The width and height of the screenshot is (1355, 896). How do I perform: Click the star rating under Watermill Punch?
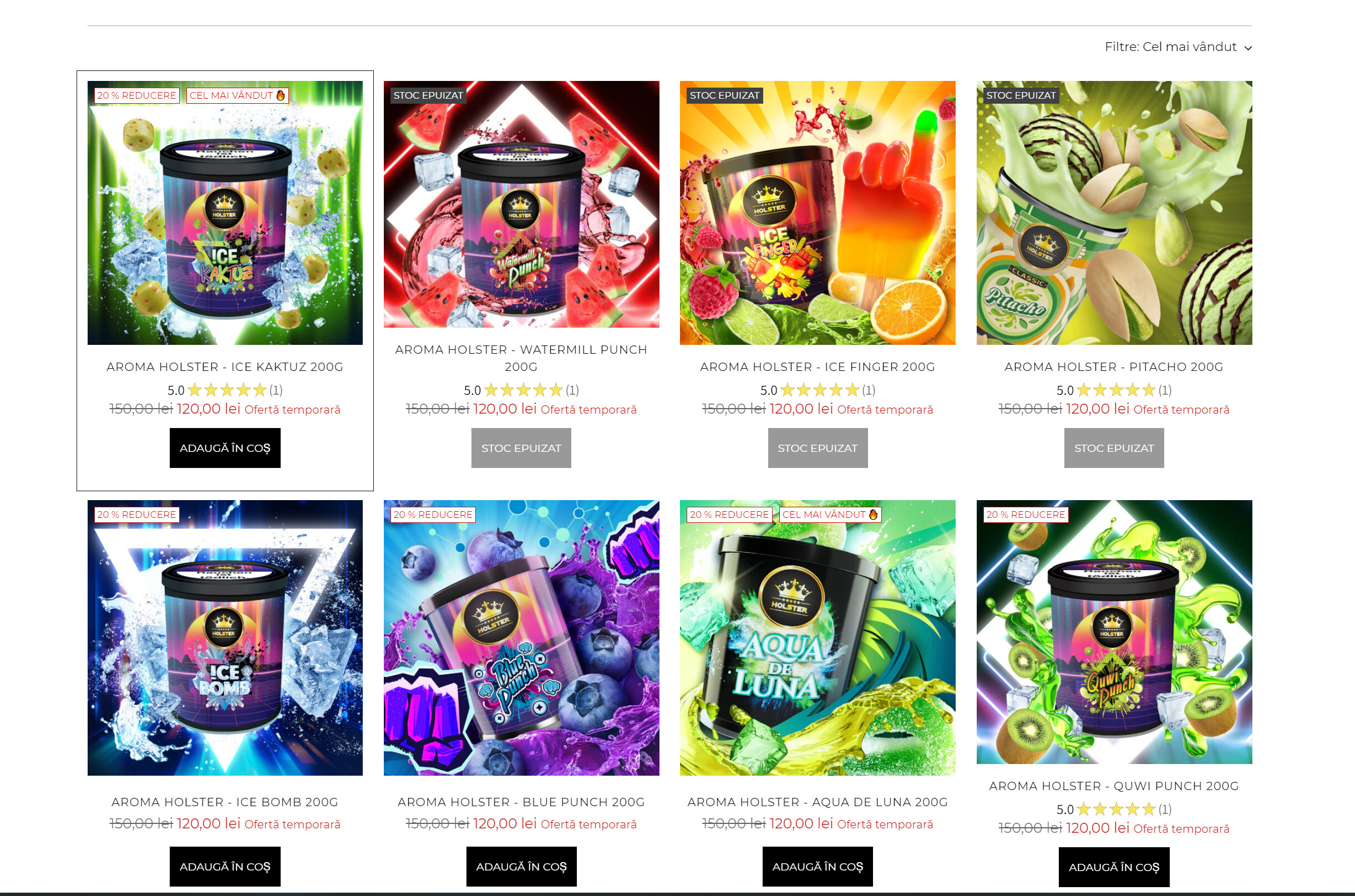click(x=521, y=390)
